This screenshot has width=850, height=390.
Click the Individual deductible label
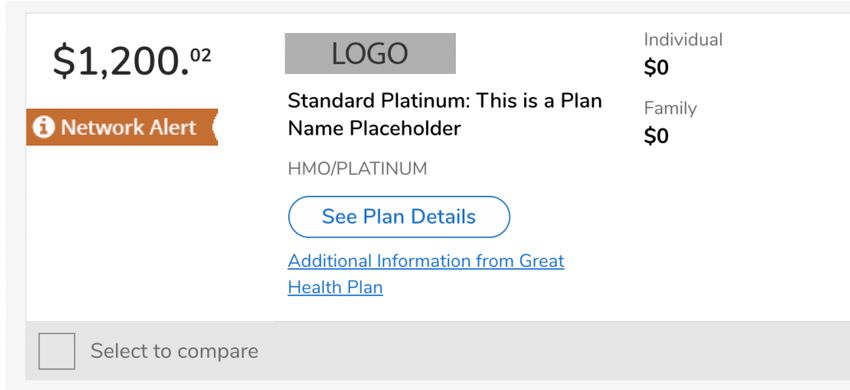tap(683, 40)
